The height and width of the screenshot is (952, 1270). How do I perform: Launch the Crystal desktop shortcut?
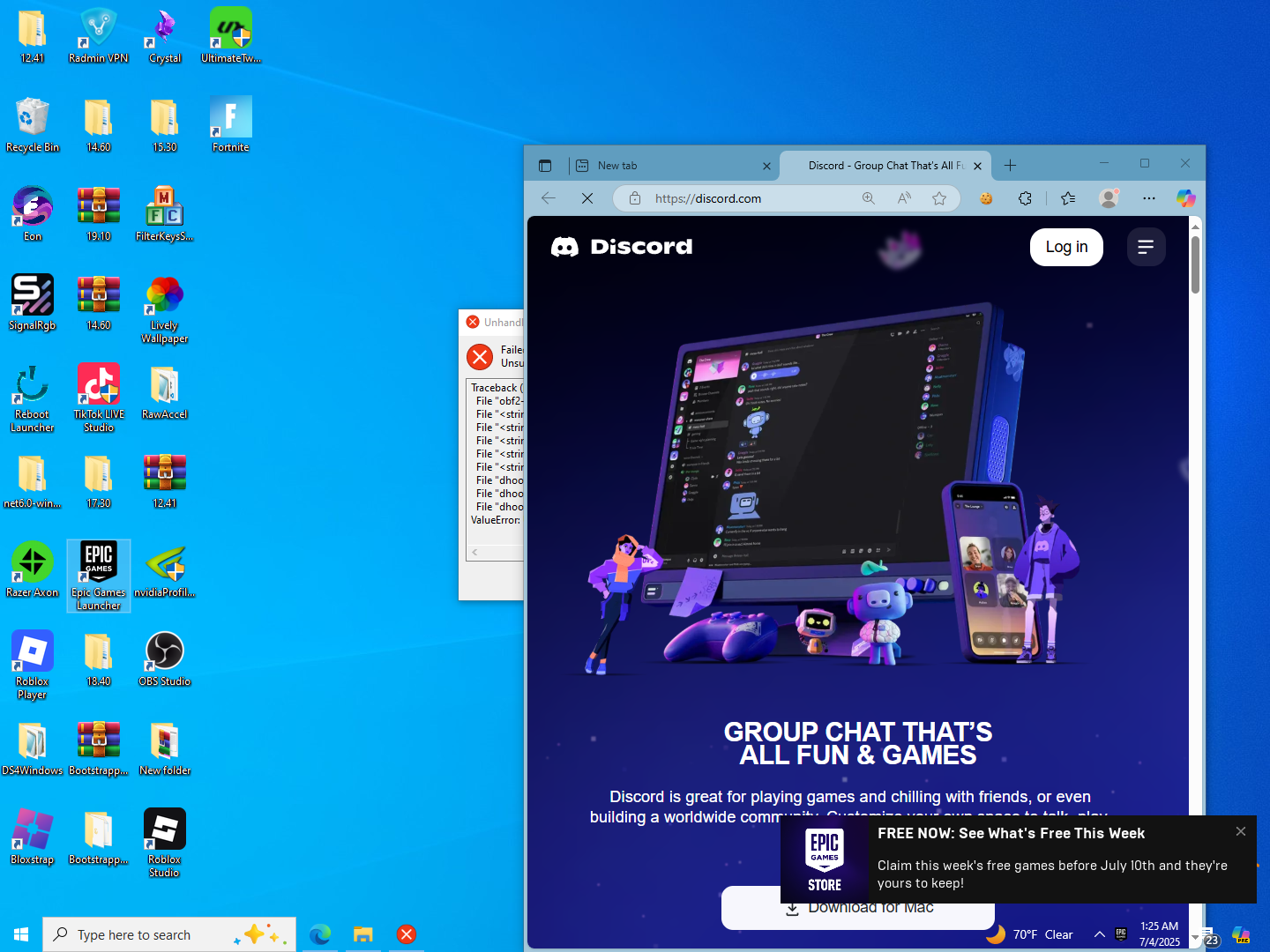click(165, 36)
